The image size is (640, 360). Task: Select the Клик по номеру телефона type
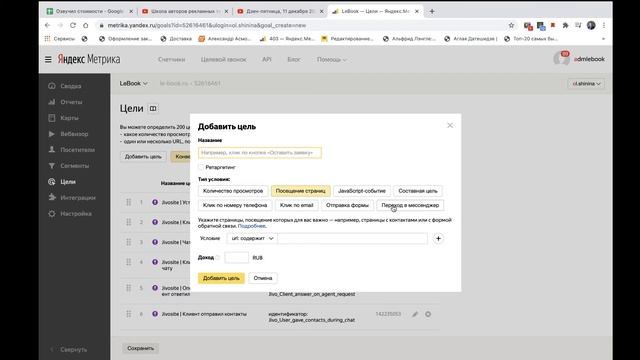click(x=235, y=205)
